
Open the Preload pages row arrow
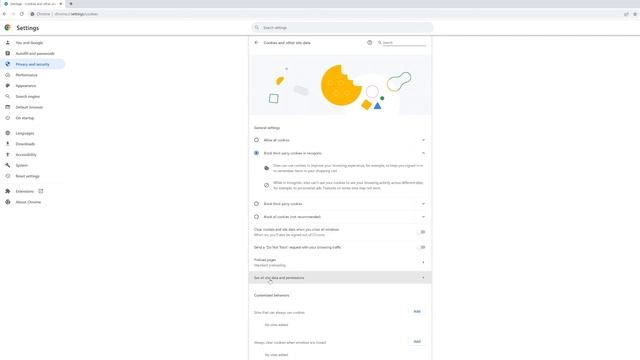423,262
